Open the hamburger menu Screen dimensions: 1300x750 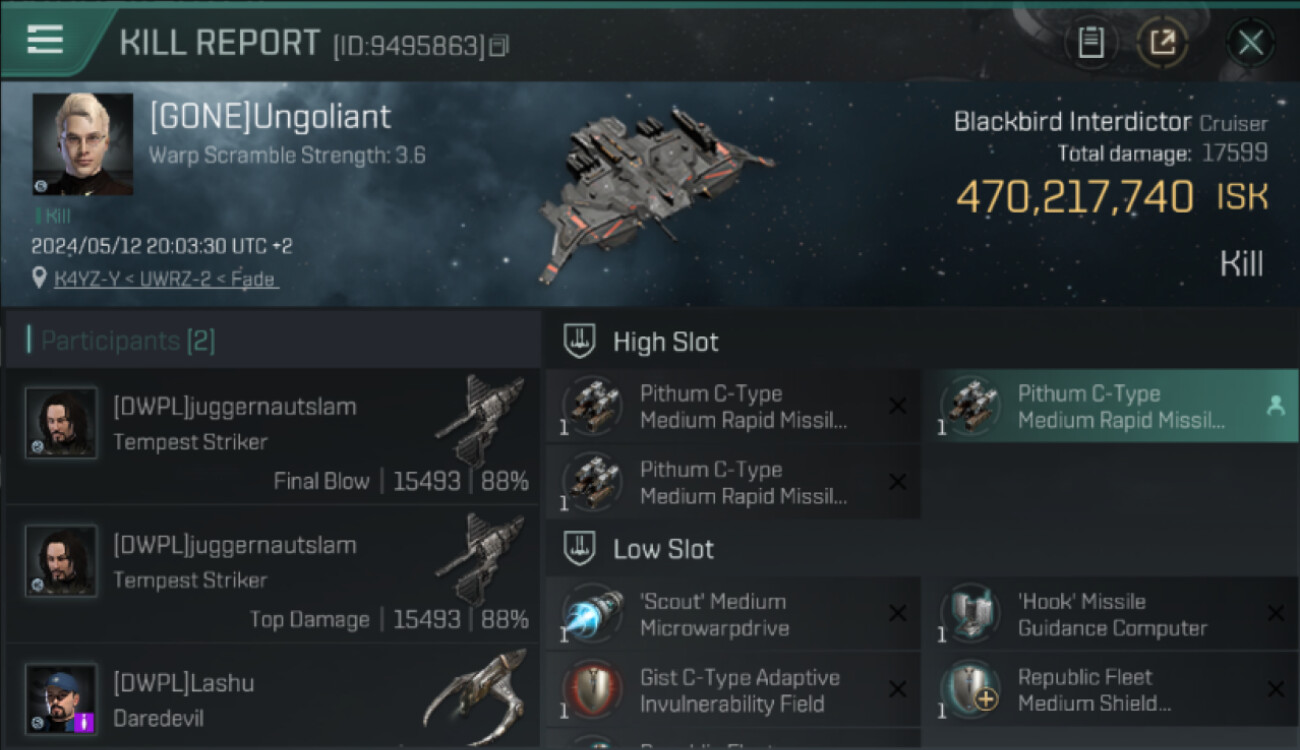pos(45,40)
